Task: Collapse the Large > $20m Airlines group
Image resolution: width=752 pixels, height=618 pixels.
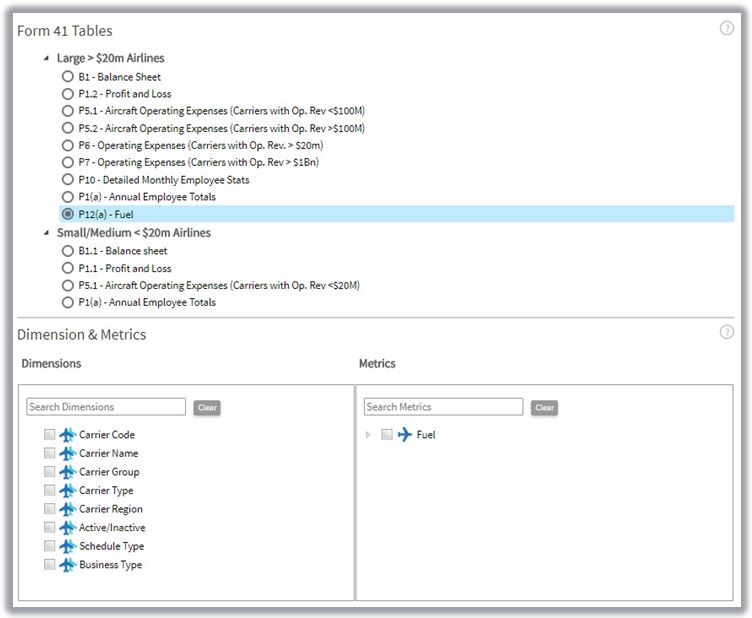Action: 46,59
